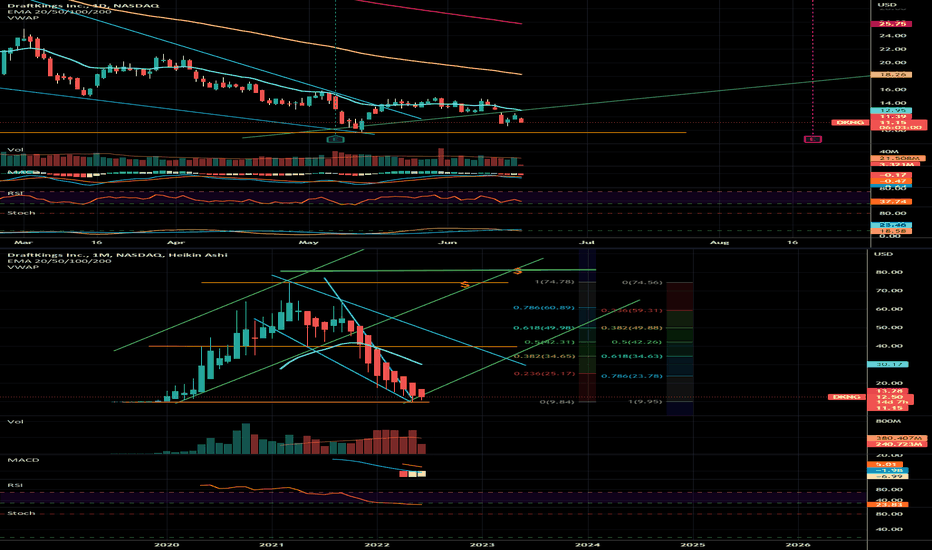This screenshot has height=550, width=932.
Task: Click the 21.508M volume label
Action: coord(898,158)
